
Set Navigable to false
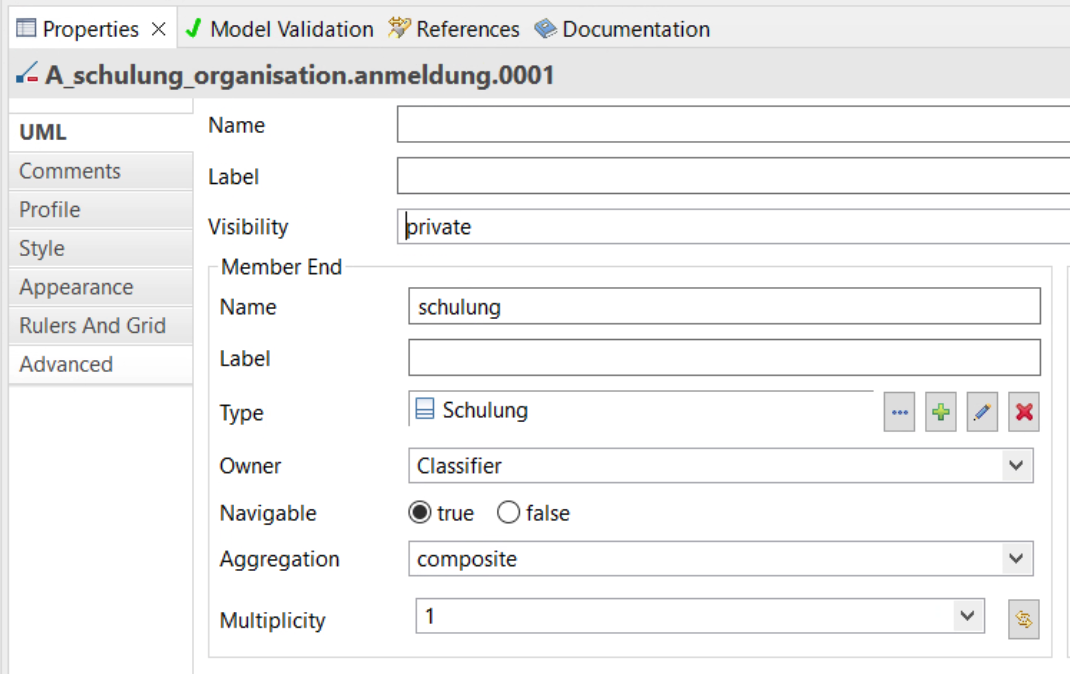click(x=508, y=512)
